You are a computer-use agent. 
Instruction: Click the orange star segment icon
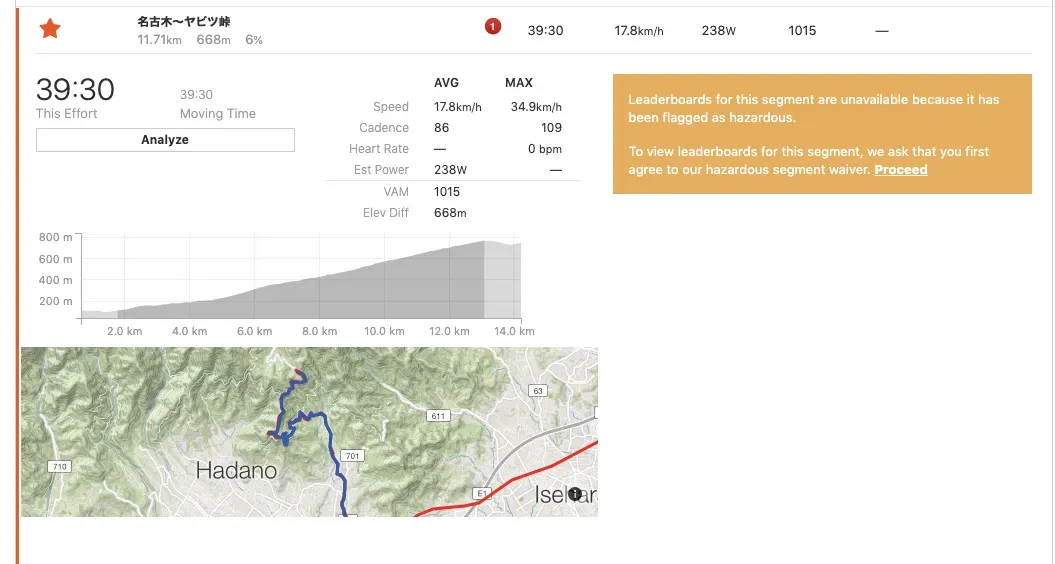(49, 29)
